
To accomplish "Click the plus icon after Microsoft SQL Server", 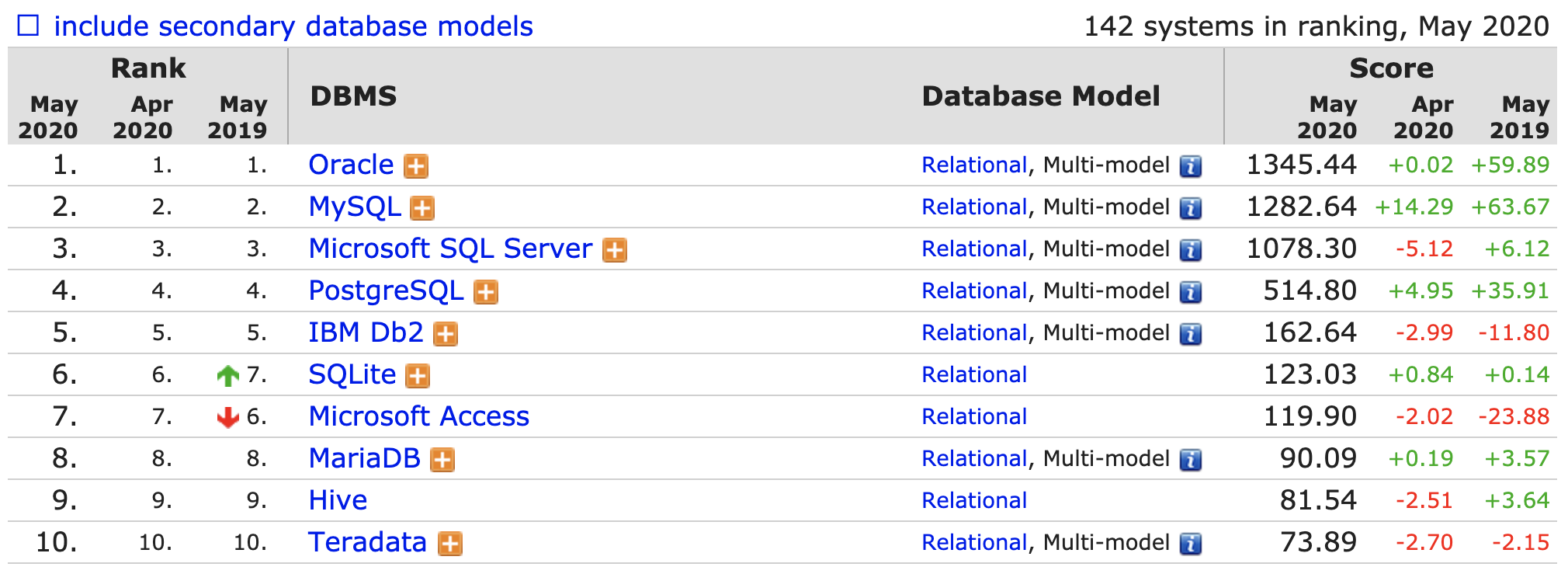I will coord(615,250).
